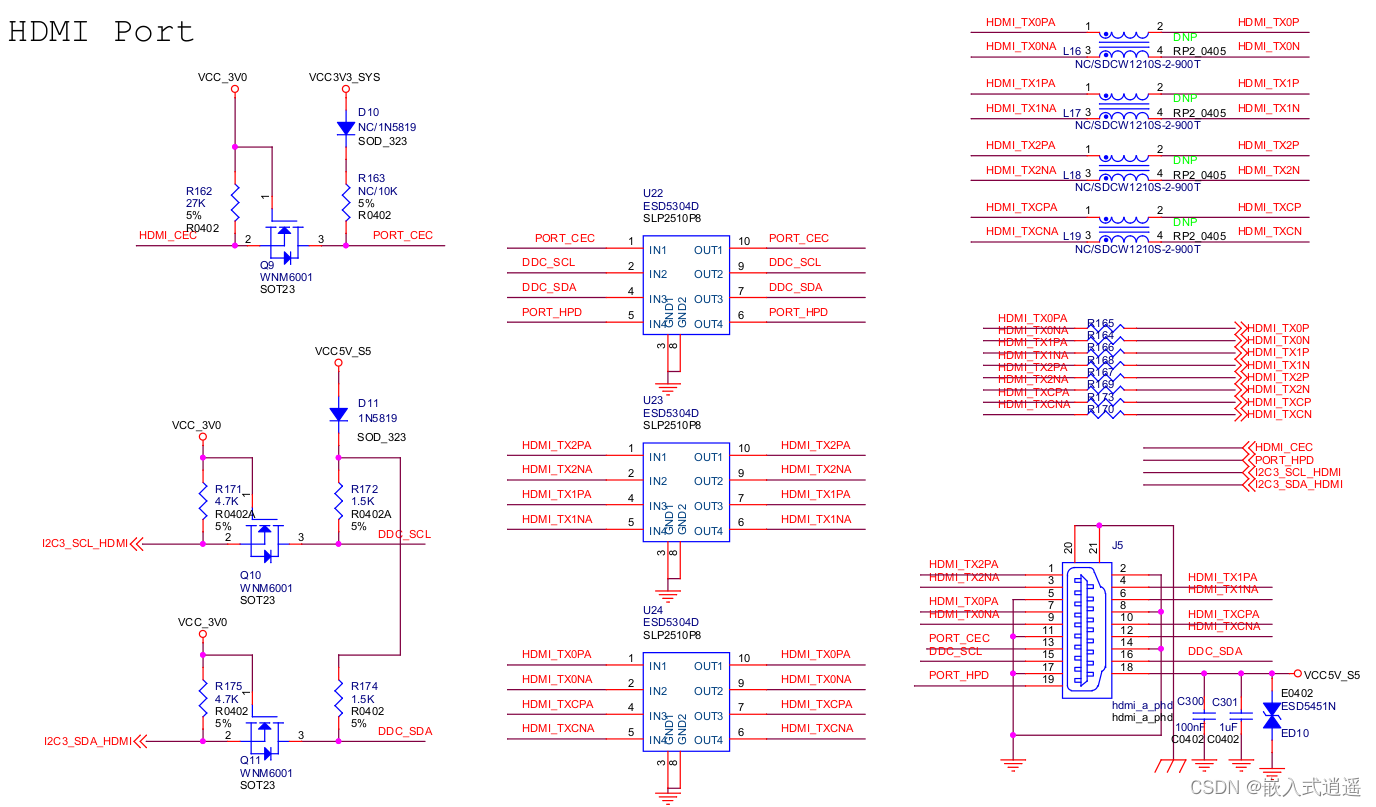Select the U22 IC body
Screen dimensions: 1376x807
pos(686,286)
